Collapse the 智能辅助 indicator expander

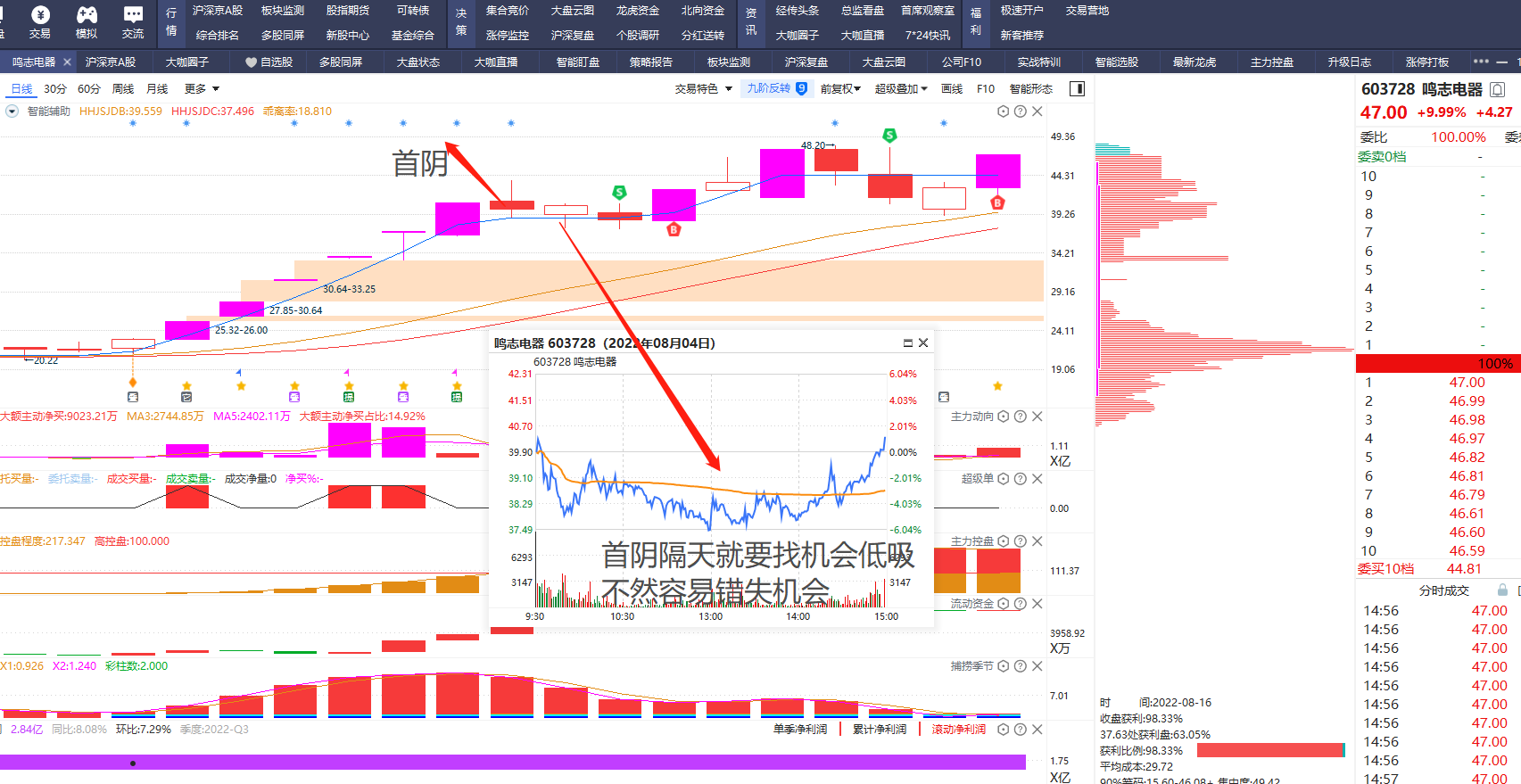(12, 111)
